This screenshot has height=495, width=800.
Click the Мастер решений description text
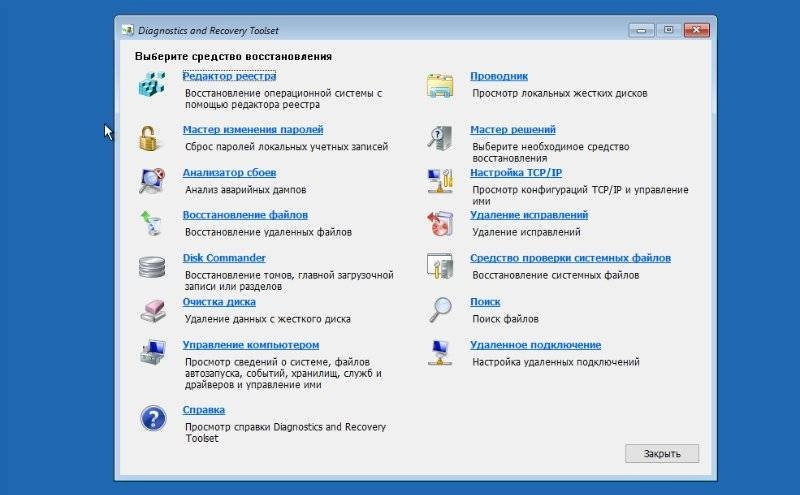pyautogui.click(x=551, y=152)
